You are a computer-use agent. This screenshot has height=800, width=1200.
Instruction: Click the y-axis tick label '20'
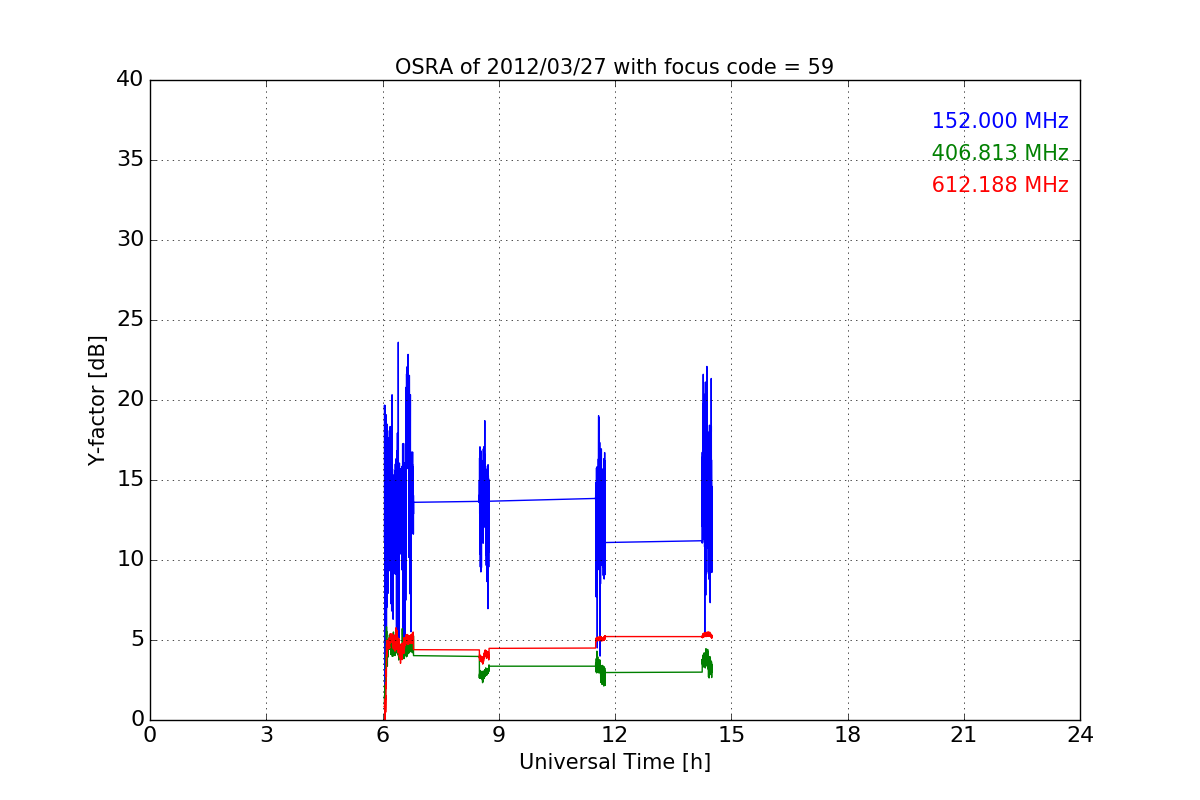[130, 400]
